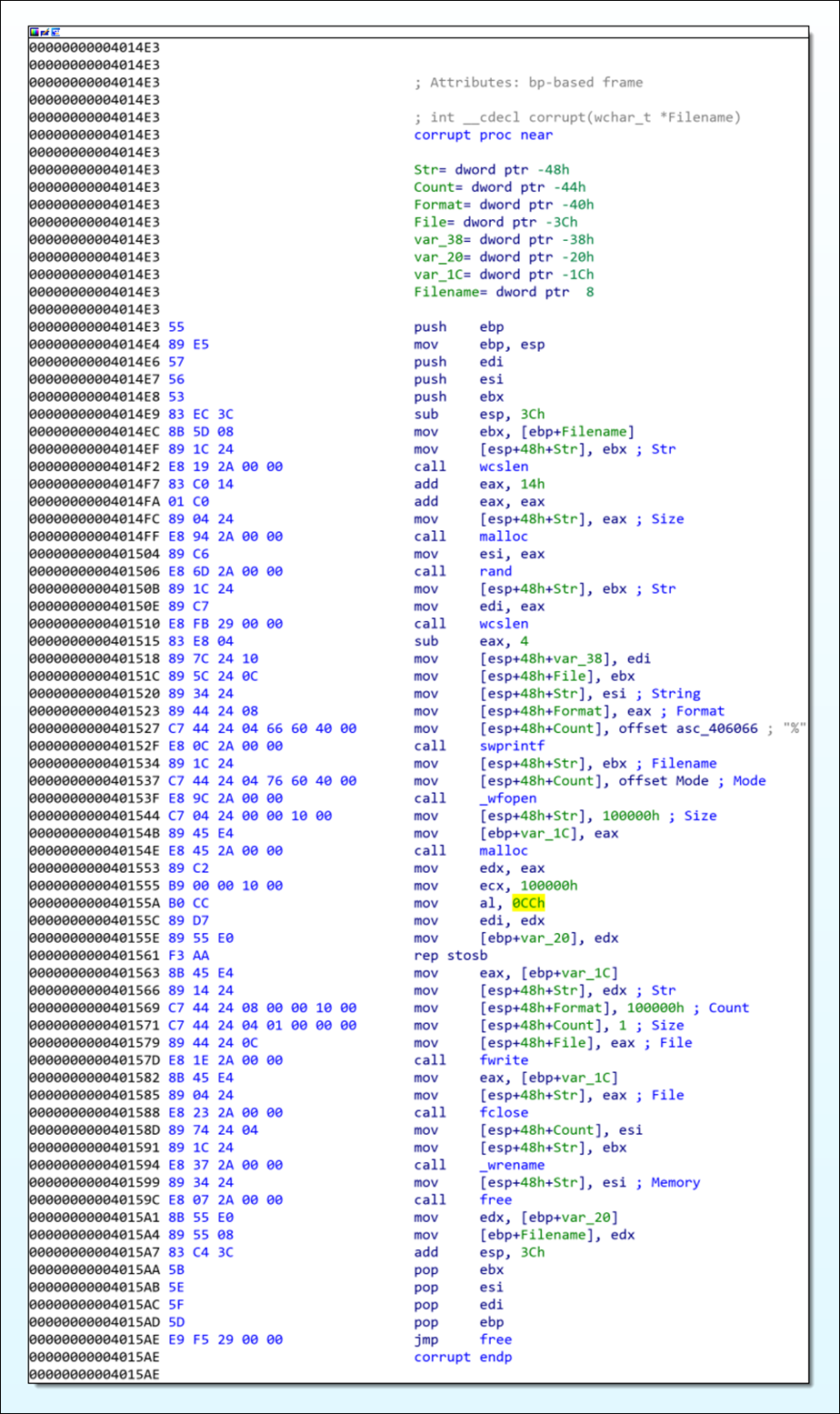Image resolution: width=840 pixels, height=1414 pixels.
Task: Click 'pop ebp' instruction
Action: 459,1322
